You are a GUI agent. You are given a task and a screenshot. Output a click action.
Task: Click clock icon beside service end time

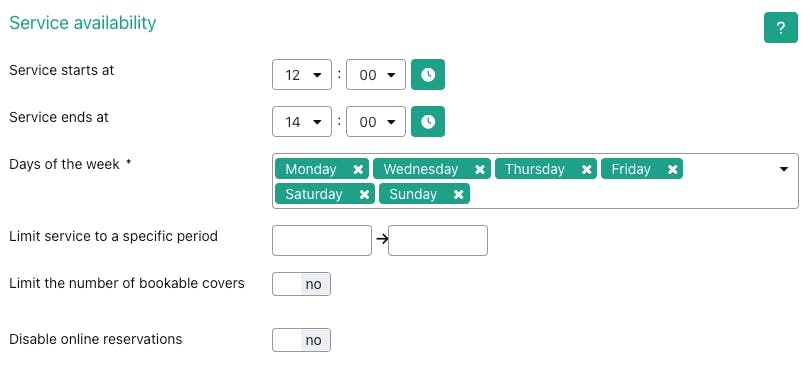pyautogui.click(x=428, y=122)
